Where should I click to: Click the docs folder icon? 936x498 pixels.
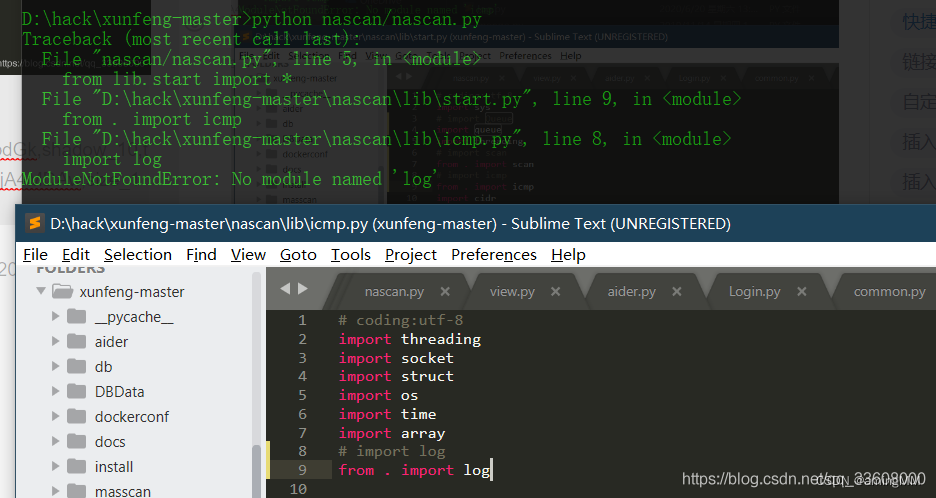pos(76,441)
